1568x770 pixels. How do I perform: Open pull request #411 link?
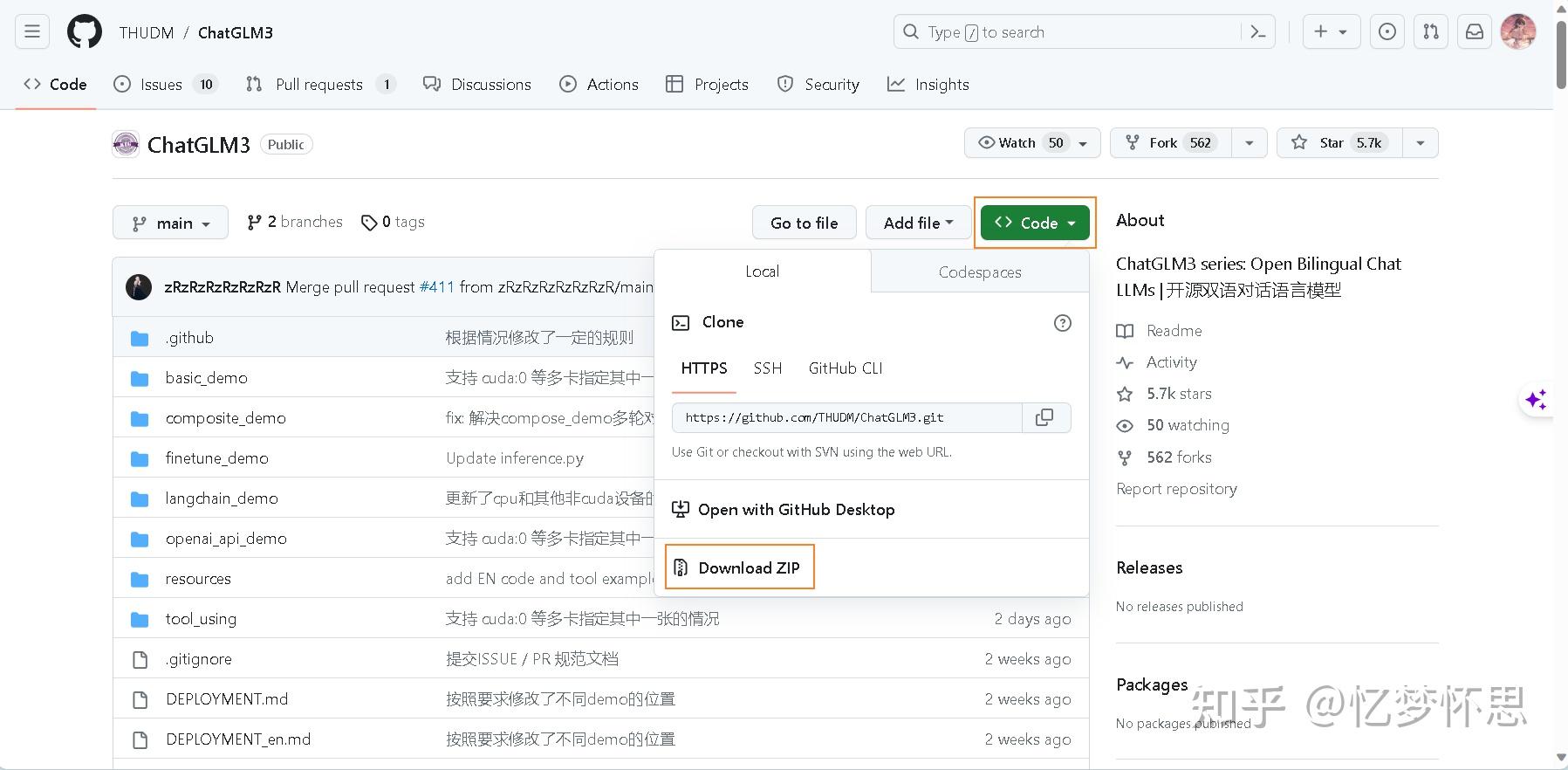tap(437, 286)
